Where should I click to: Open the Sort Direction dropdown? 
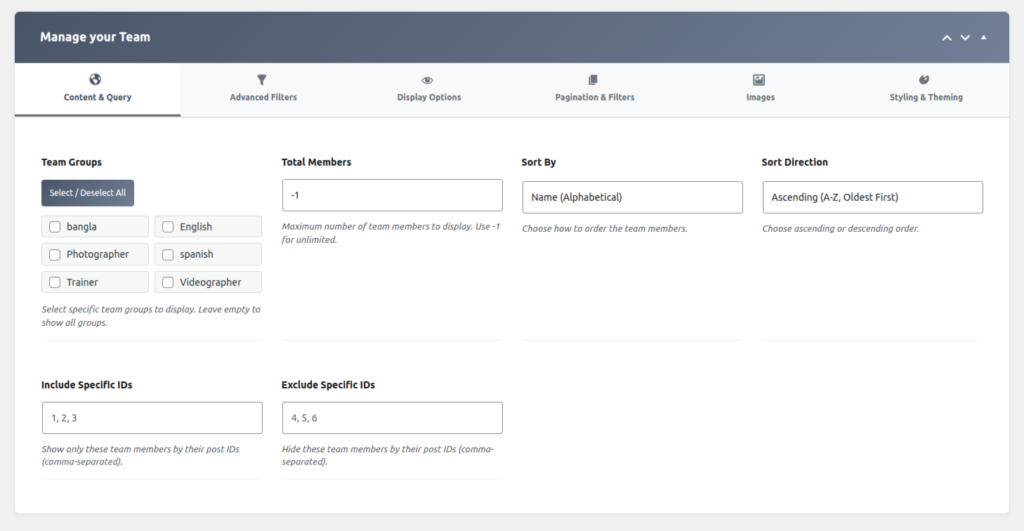(872, 197)
